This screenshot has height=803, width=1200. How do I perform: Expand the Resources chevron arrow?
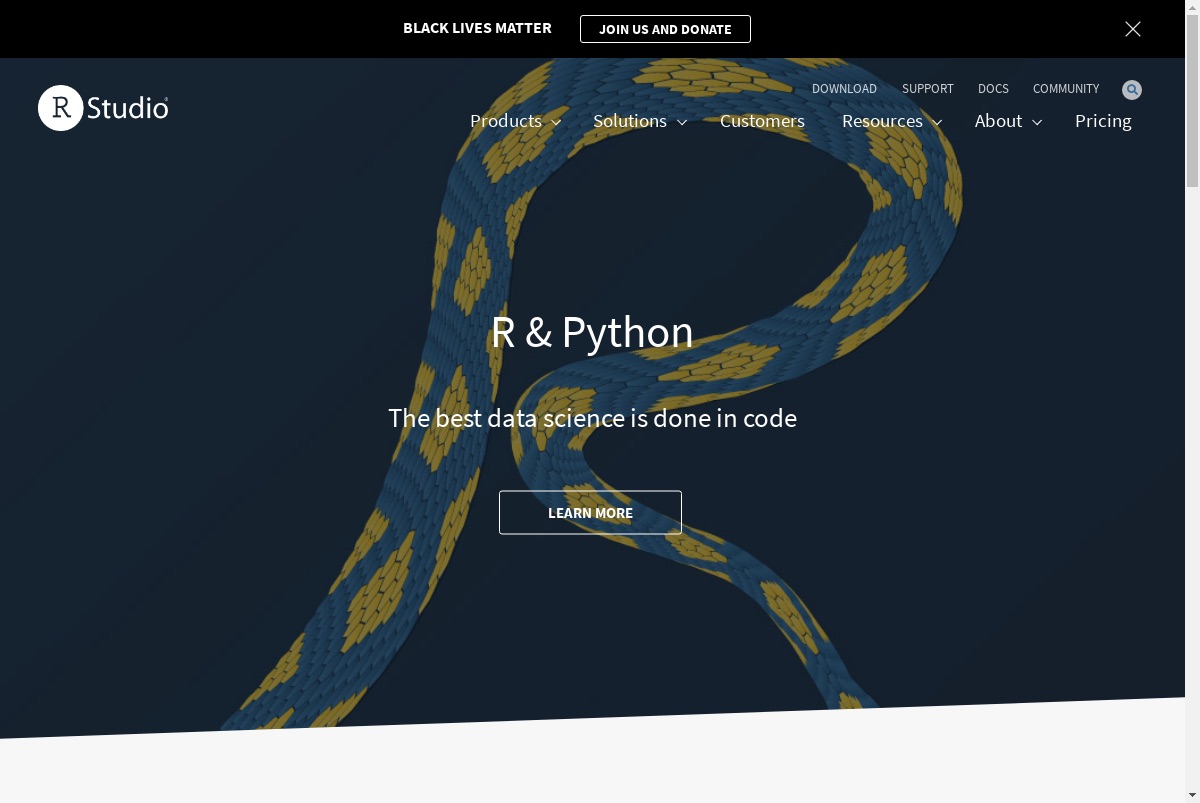coord(937,122)
